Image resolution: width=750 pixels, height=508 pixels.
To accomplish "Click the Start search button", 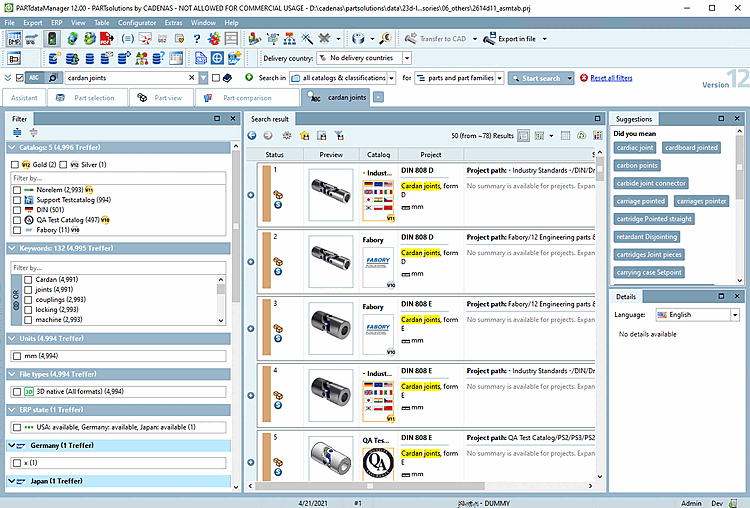I will [536, 77].
